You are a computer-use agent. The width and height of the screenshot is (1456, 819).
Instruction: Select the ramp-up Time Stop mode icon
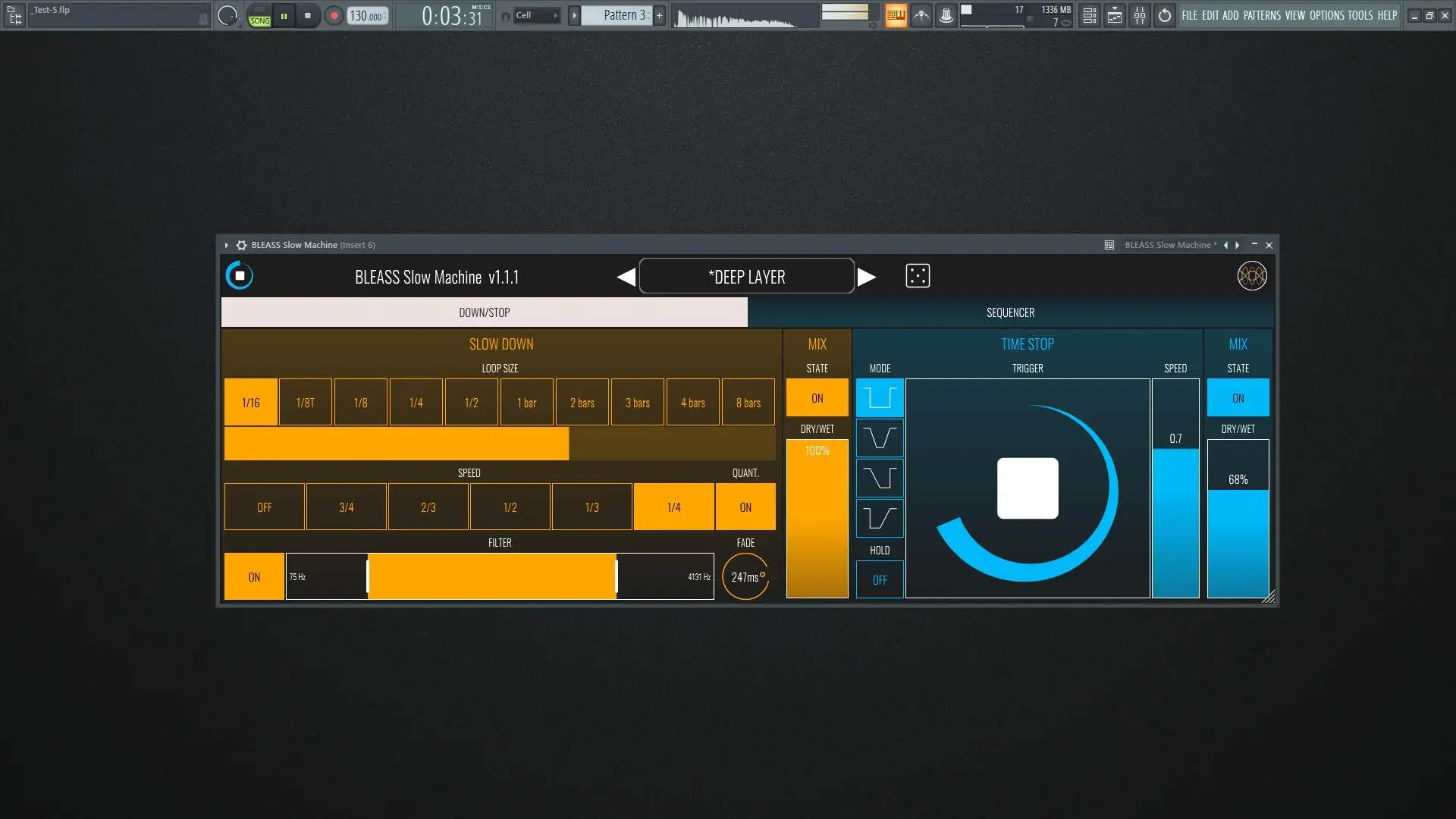(880, 519)
